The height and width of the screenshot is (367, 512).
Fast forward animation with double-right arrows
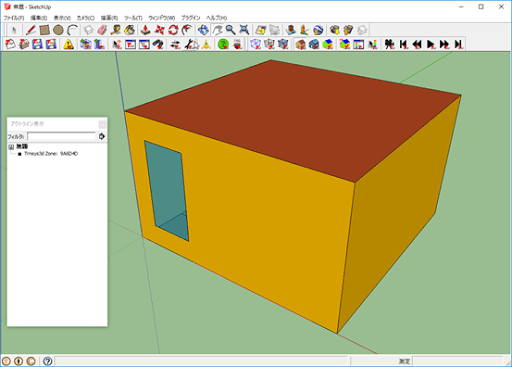click(x=444, y=44)
